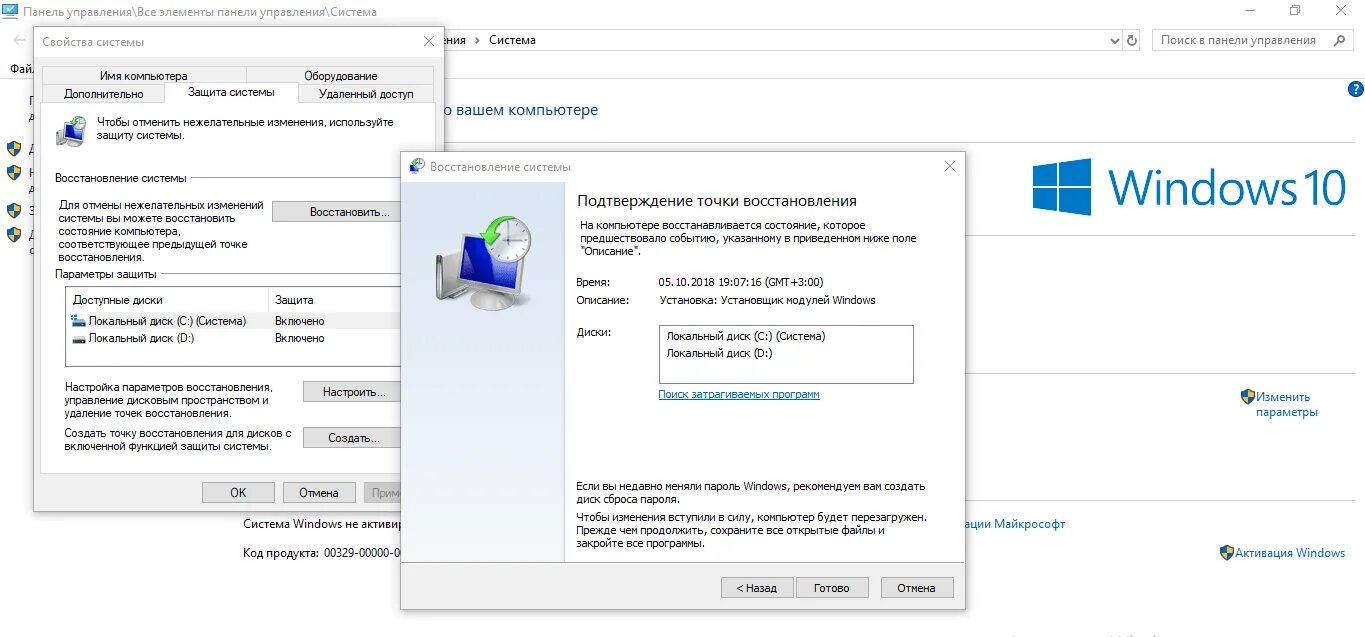The height and width of the screenshot is (637, 1365).
Task: Click the Доступные диски column header
Action: point(167,300)
